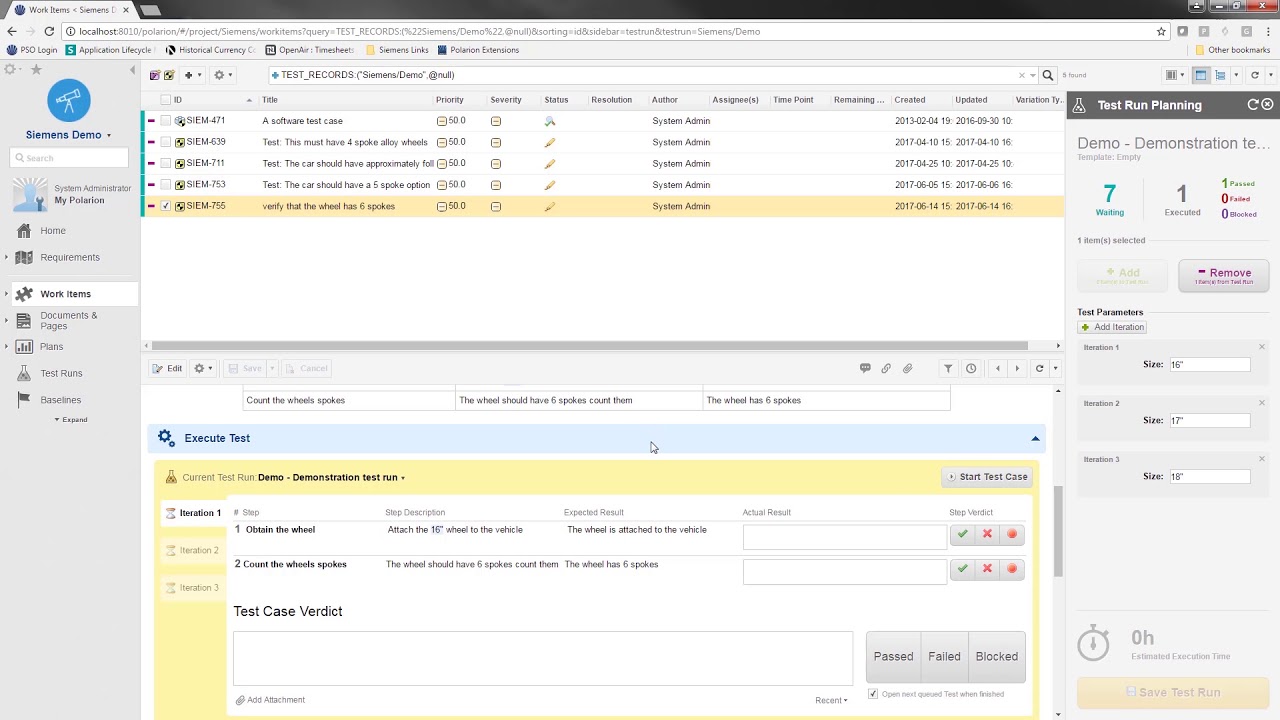This screenshot has height=720, width=1280.
Task: Switch to the tree view layout icon
Action: click(x=1220, y=75)
